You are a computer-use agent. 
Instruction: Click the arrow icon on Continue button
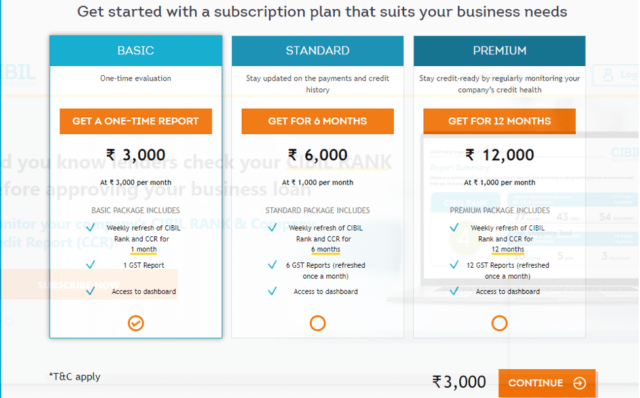[580, 383]
